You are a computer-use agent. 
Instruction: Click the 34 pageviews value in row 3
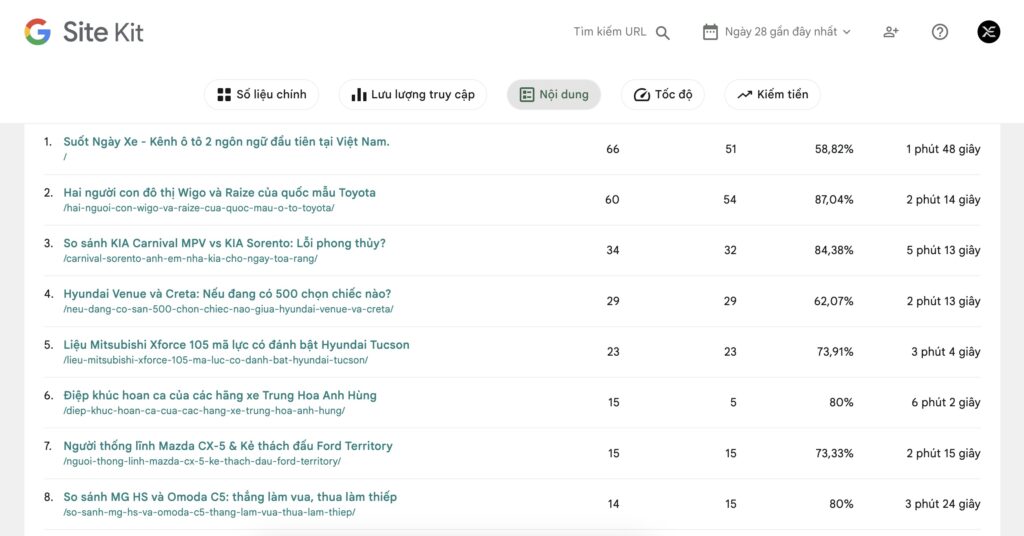[613, 250]
